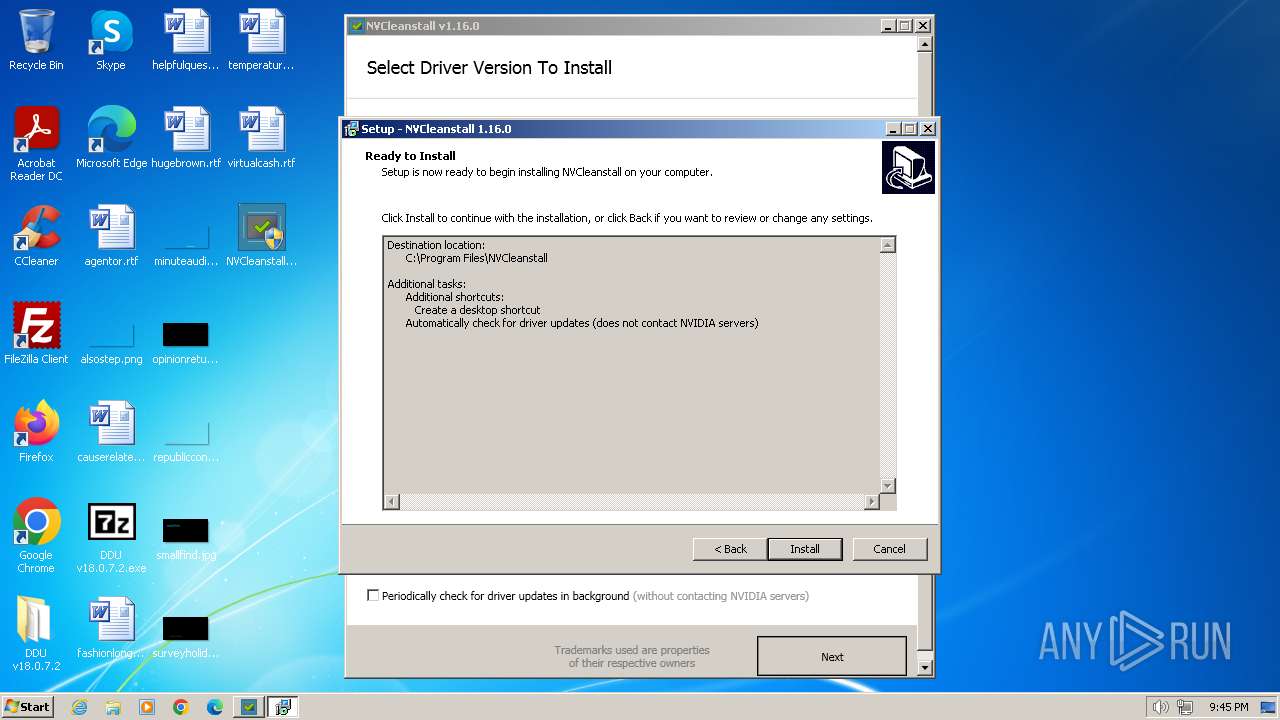Screen dimensions: 1280x720
Task: Click 'Automatically check for driver updates' line
Action: point(581,323)
